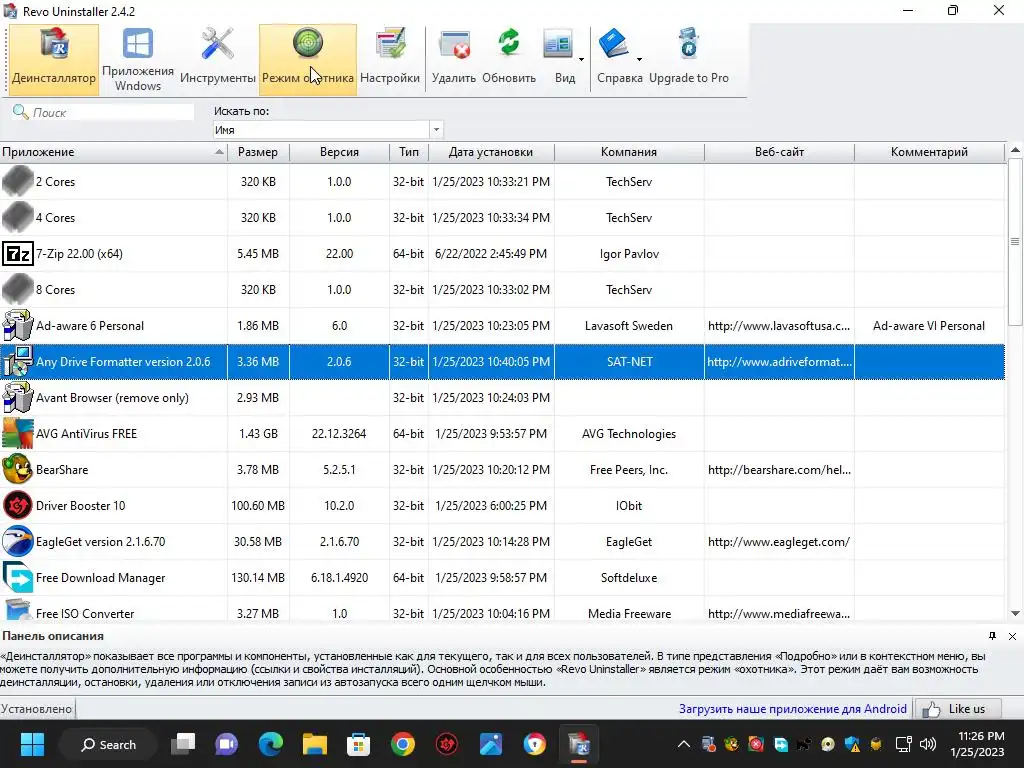Click the Igor Pavlov company cell

(629, 253)
